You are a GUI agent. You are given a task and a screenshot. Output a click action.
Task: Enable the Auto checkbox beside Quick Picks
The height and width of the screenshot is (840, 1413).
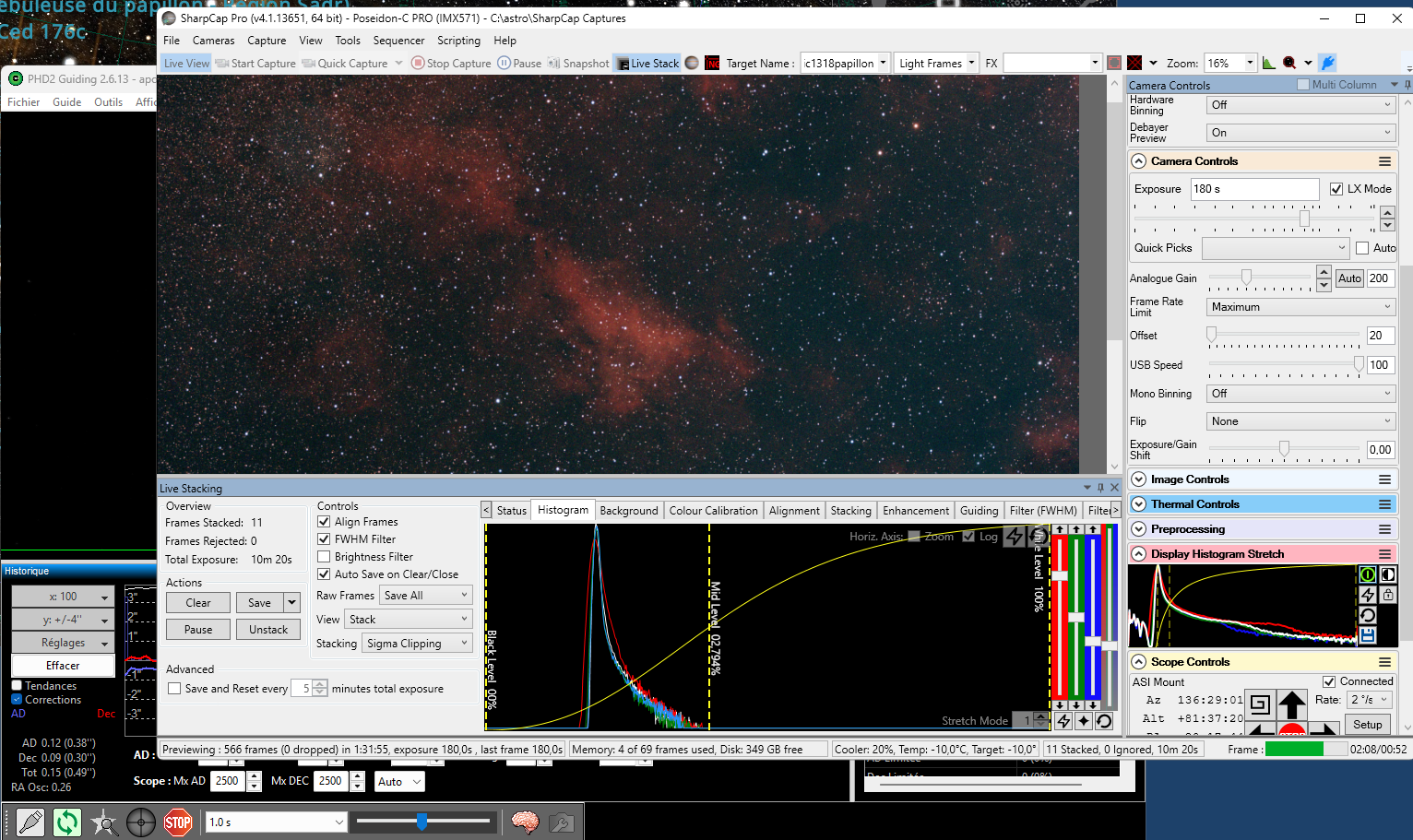pos(1362,248)
